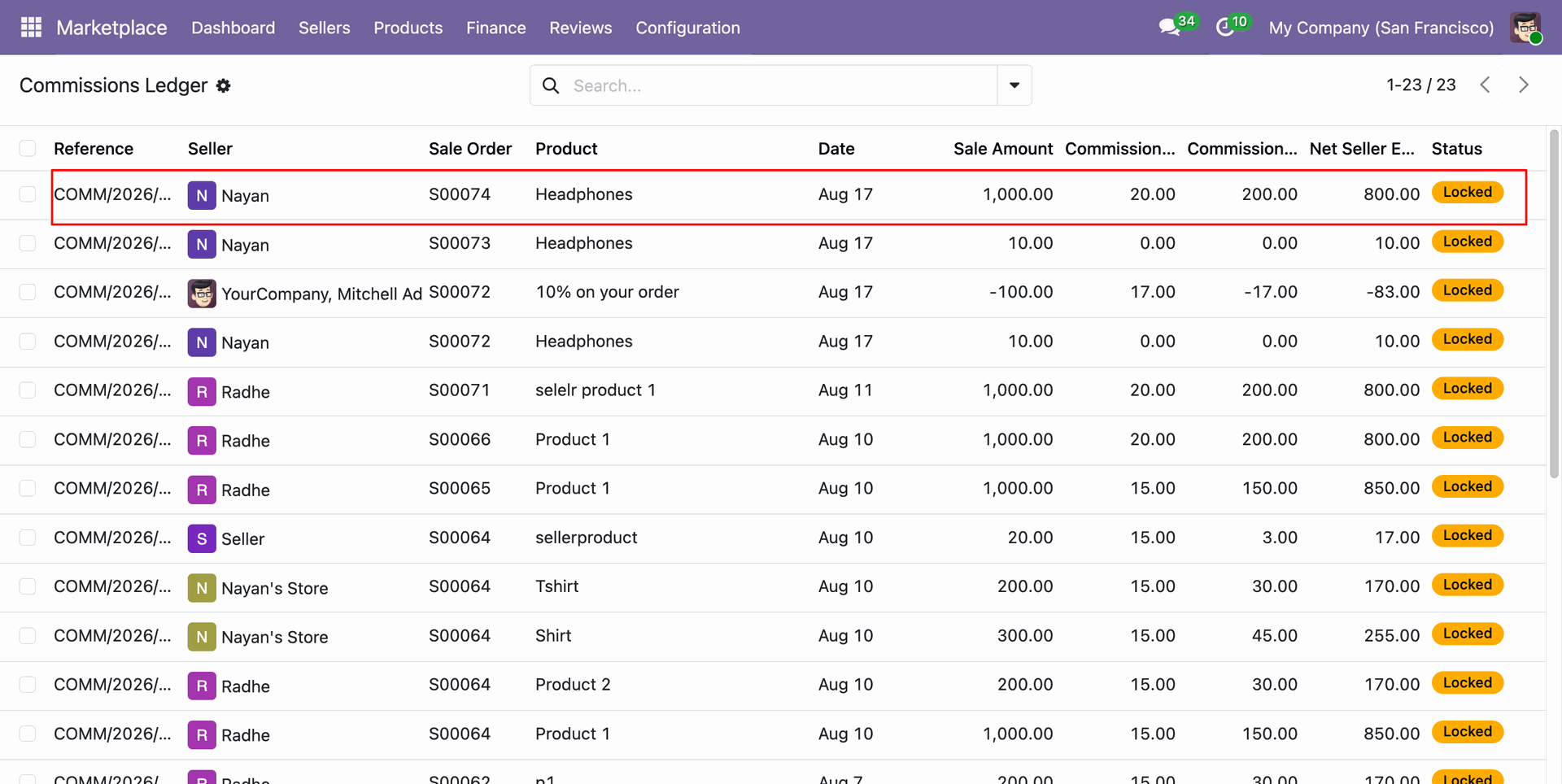Click sale order S00071 cell

pyautogui.click(x=460, y=390)
